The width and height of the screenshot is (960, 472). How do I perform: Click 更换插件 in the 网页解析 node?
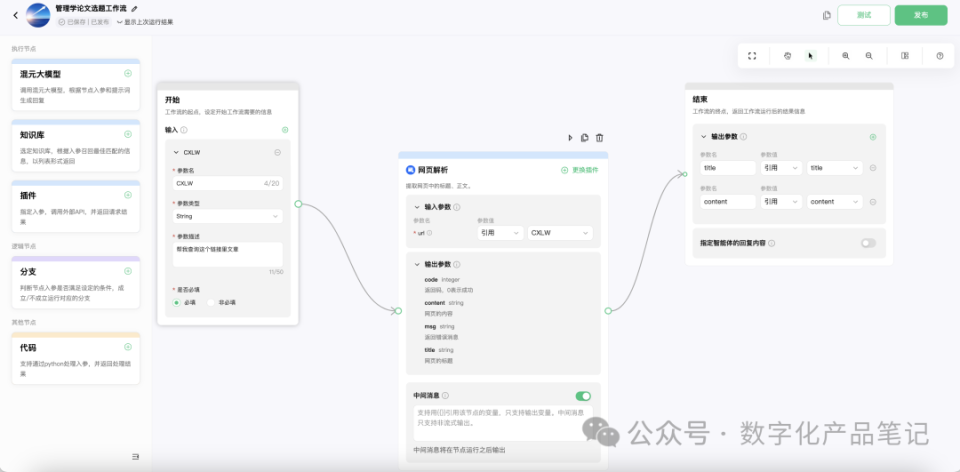580,170
